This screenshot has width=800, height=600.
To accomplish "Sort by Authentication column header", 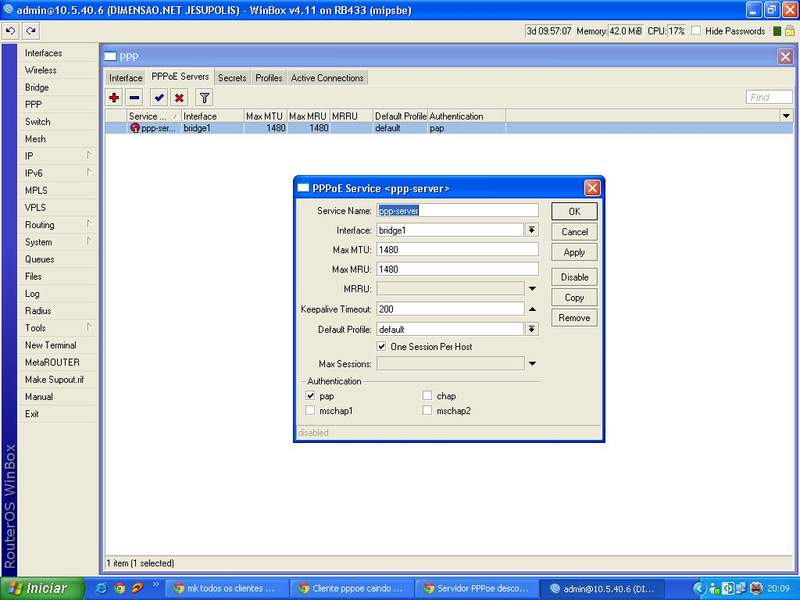I will 466,116.
